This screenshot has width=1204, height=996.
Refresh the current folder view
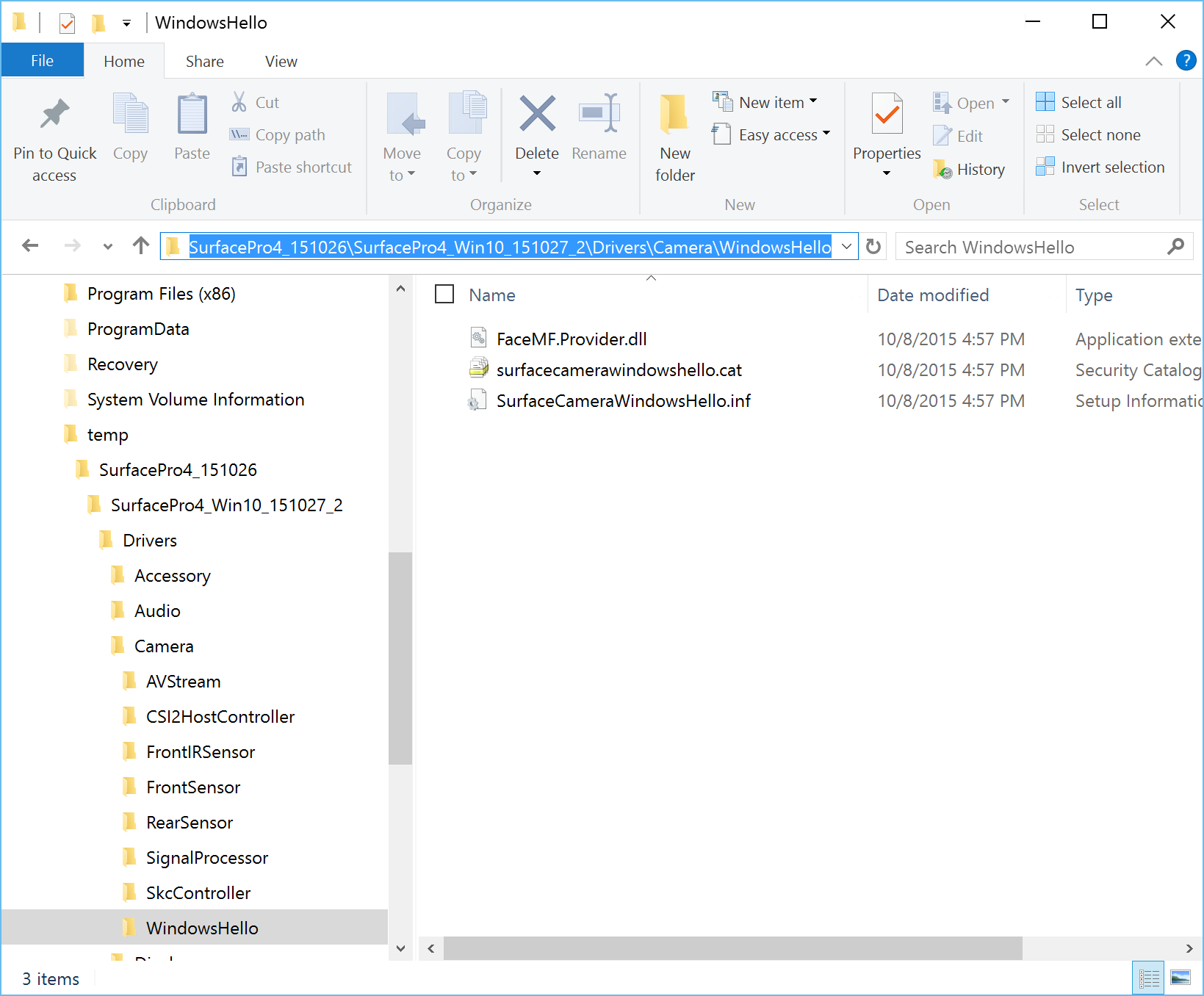point(873,247)
